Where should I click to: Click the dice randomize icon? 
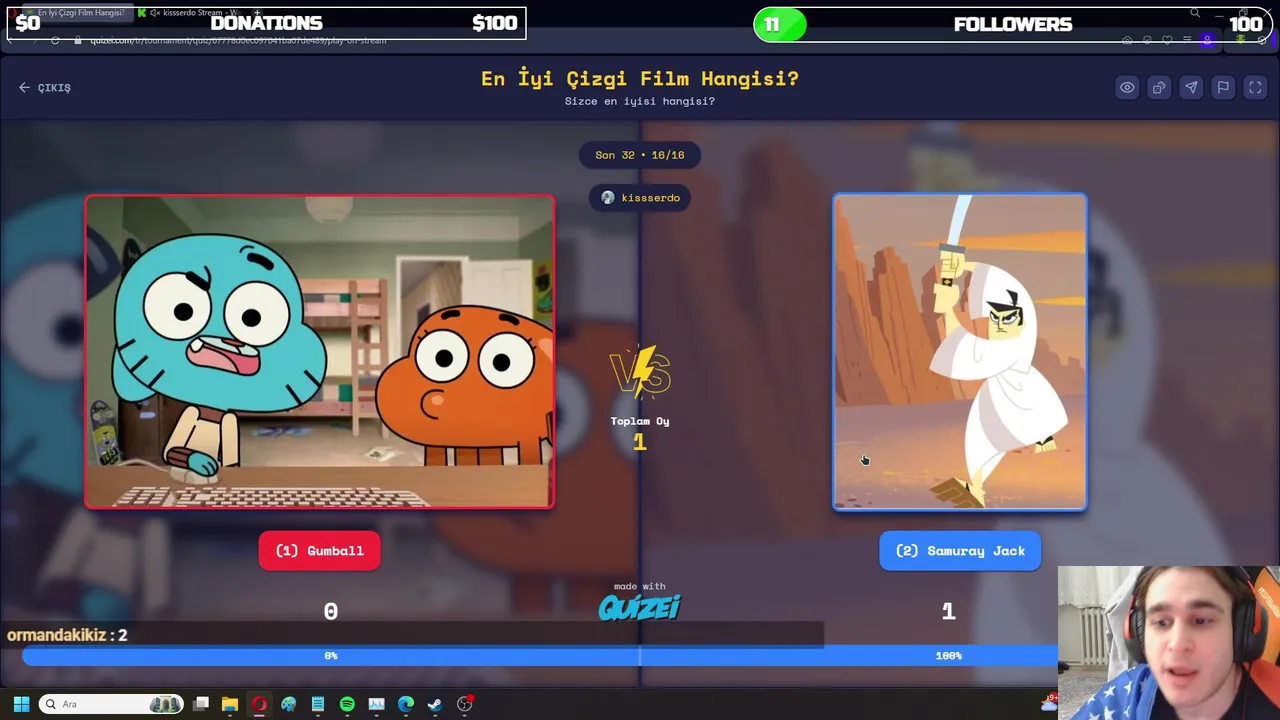[x=1159, y=88]
